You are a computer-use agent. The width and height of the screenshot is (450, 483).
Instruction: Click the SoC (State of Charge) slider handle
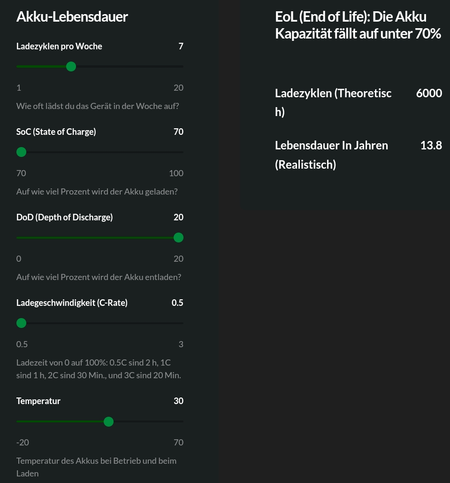[x=21, y=152]
